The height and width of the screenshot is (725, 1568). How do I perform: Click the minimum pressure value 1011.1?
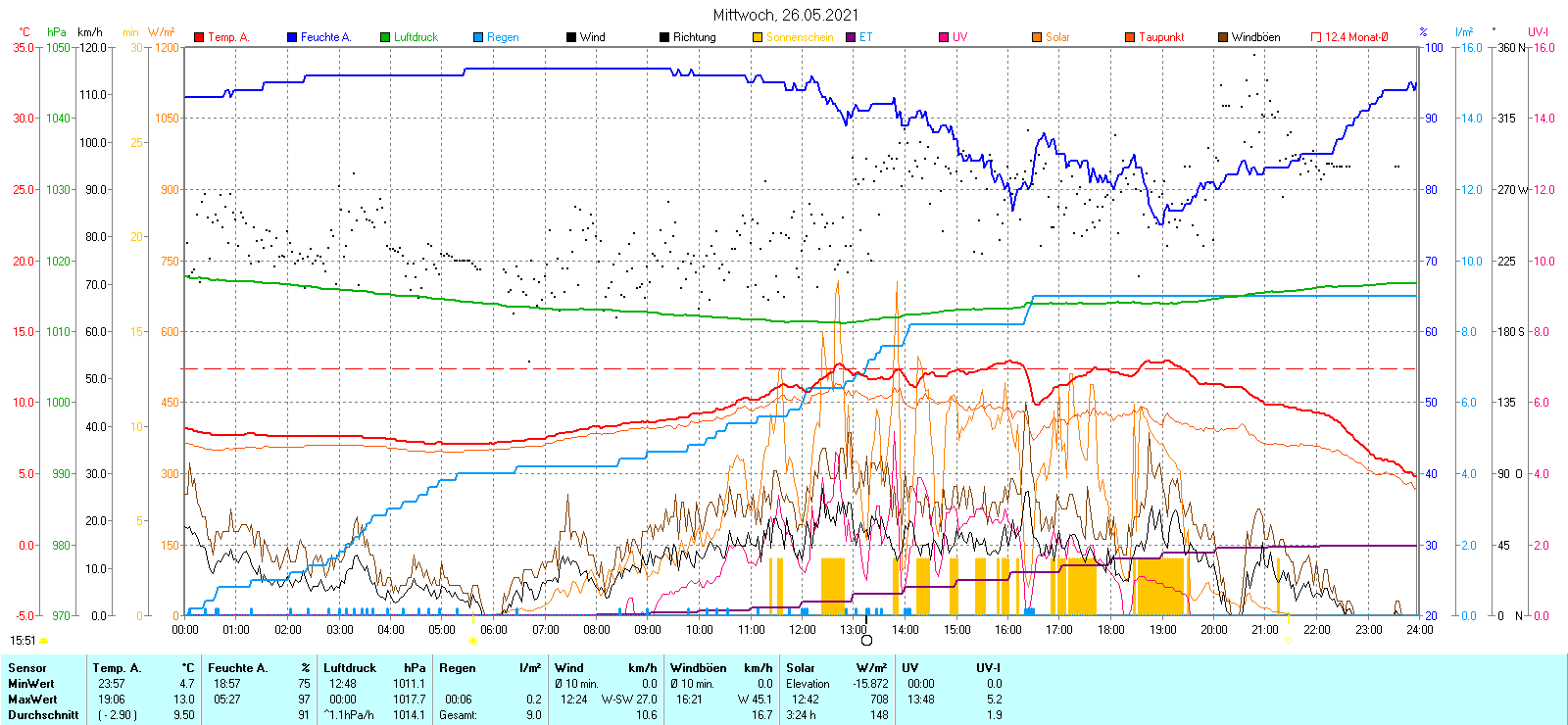pyautogui.click(x=410, y=684)
